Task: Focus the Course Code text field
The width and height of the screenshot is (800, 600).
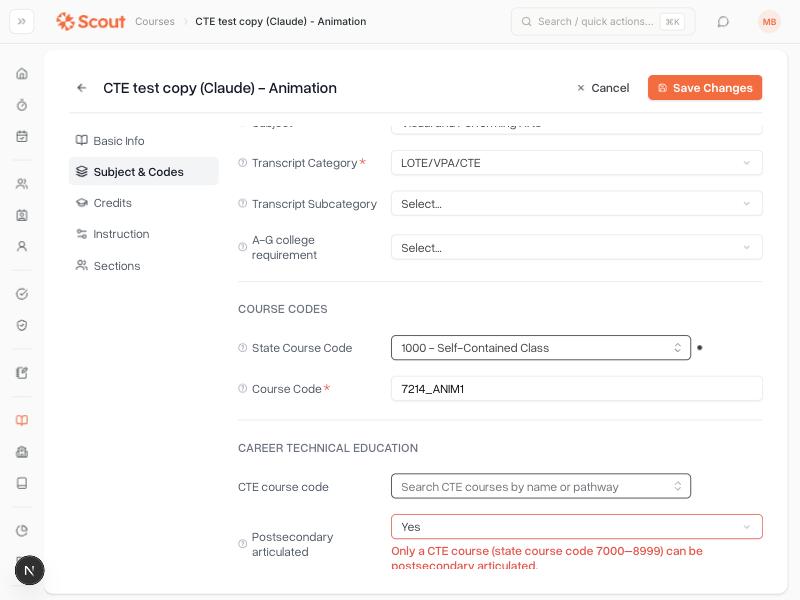Action: click(x=577, y=389)
